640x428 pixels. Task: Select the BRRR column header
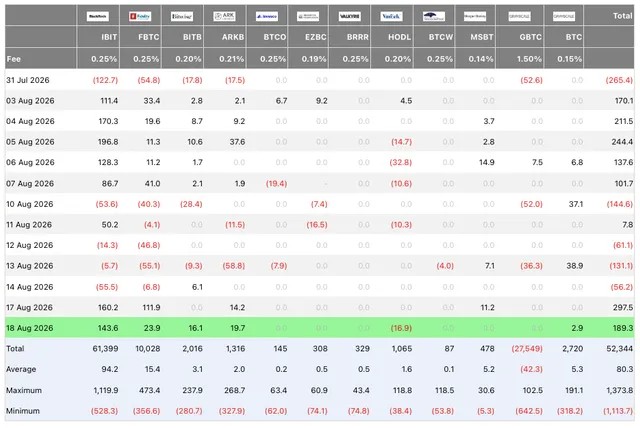[358, 37]
